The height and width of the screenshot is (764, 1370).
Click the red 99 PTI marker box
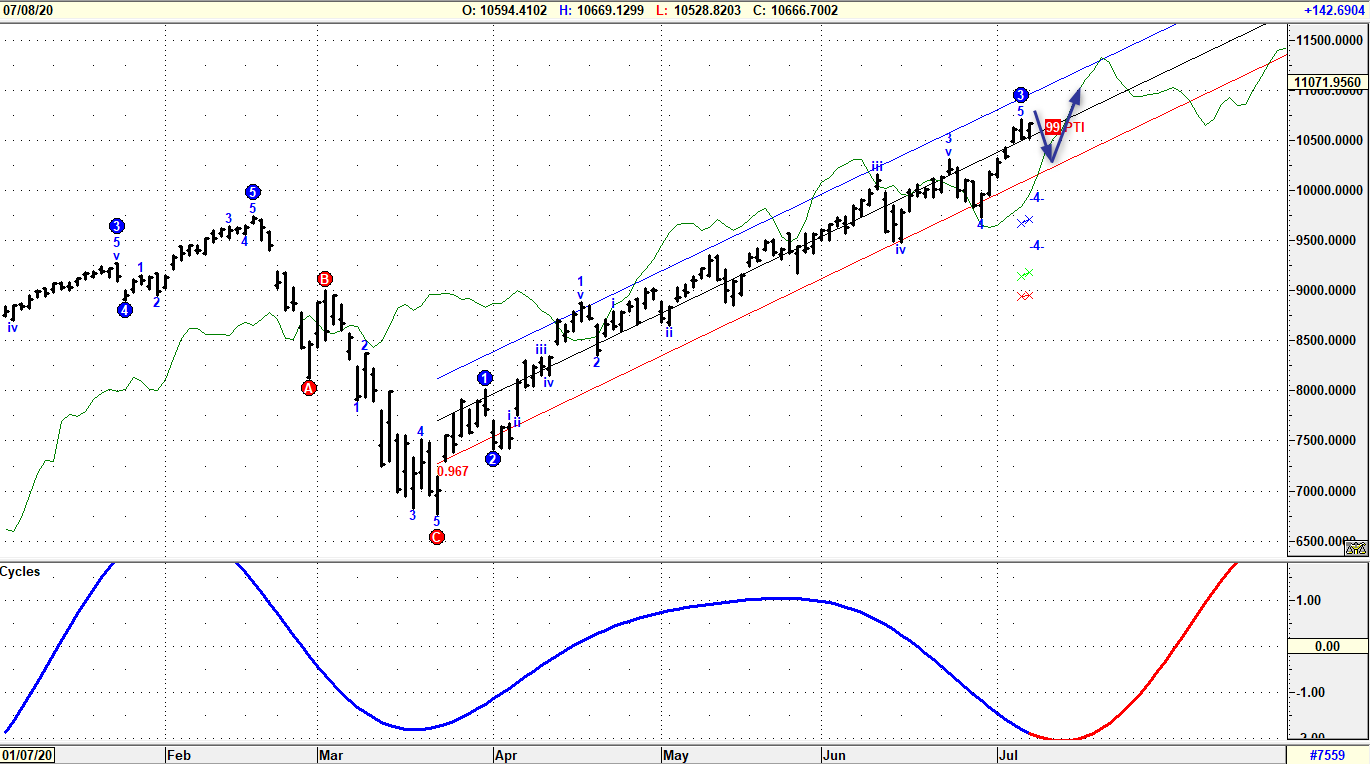(x=1053, y=127)
